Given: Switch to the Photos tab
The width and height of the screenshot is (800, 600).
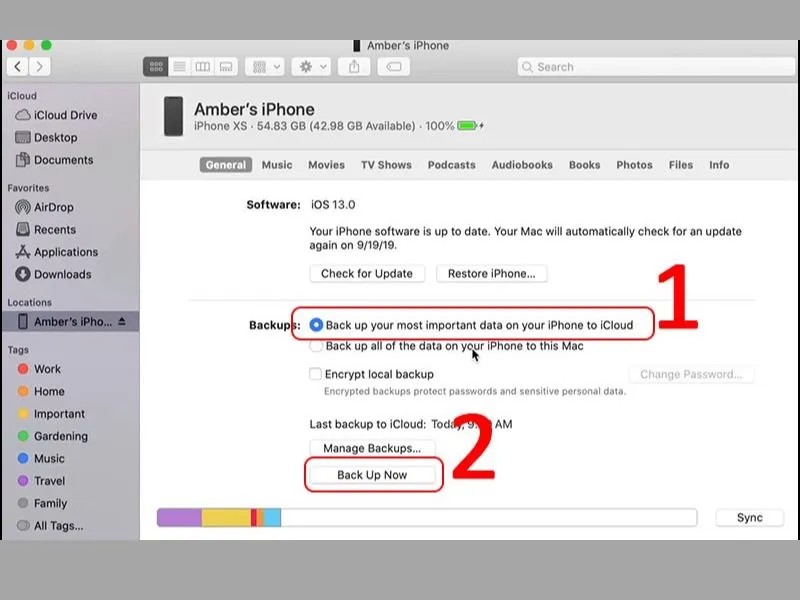Looking at the screenshot, I should click(634, 165).
